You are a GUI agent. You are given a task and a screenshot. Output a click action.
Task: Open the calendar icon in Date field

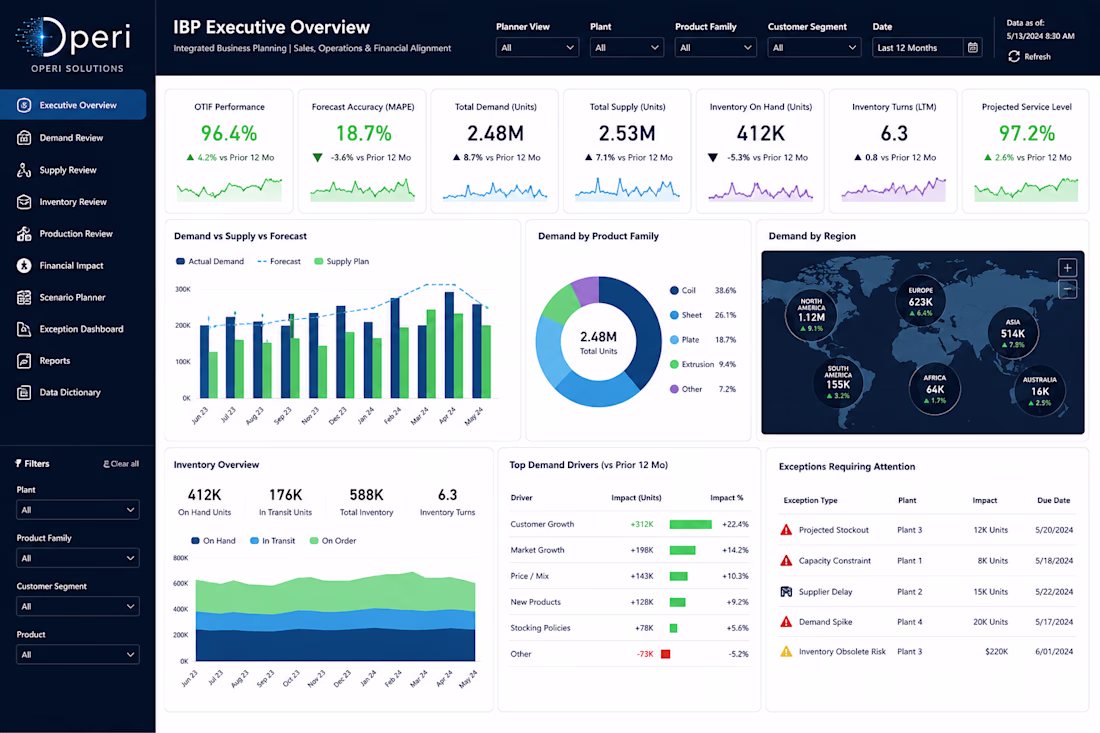[972, 48]
